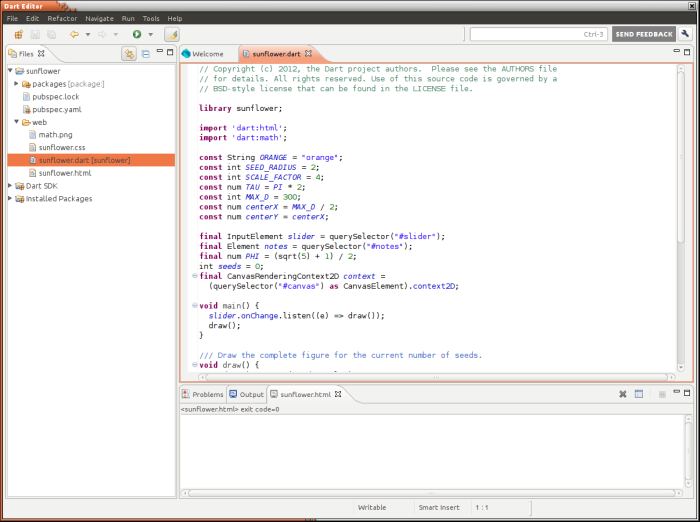Click the console display icon beside the X

click(x=639, y=395)
